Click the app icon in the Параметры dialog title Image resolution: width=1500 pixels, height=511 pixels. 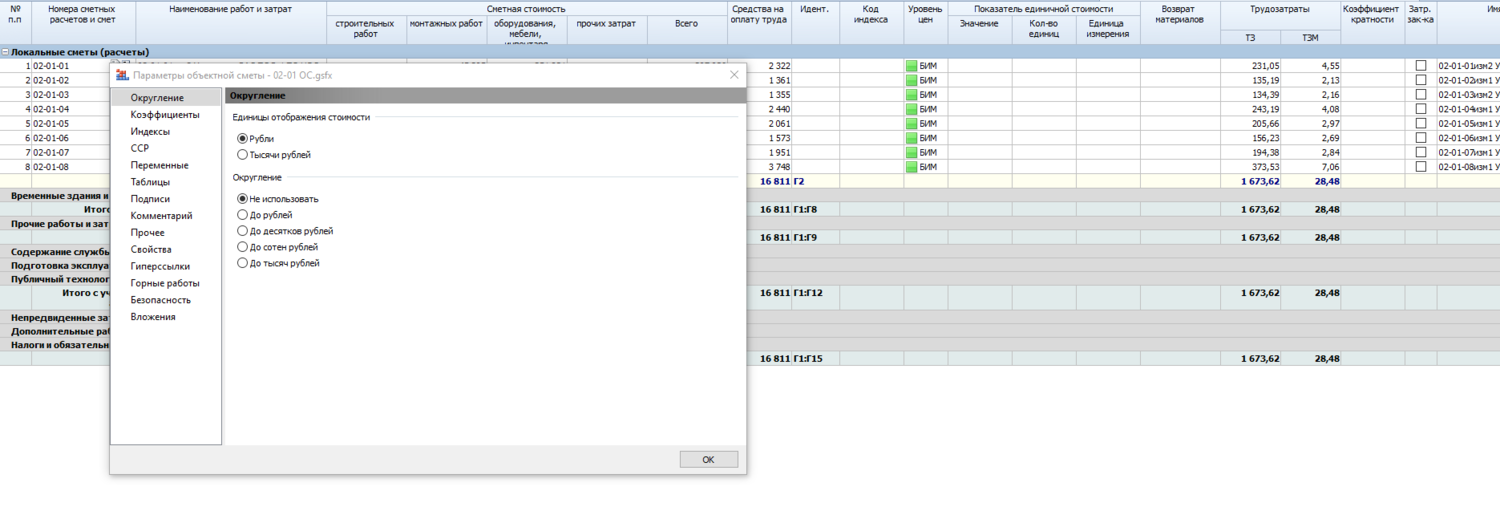[122, 75]
